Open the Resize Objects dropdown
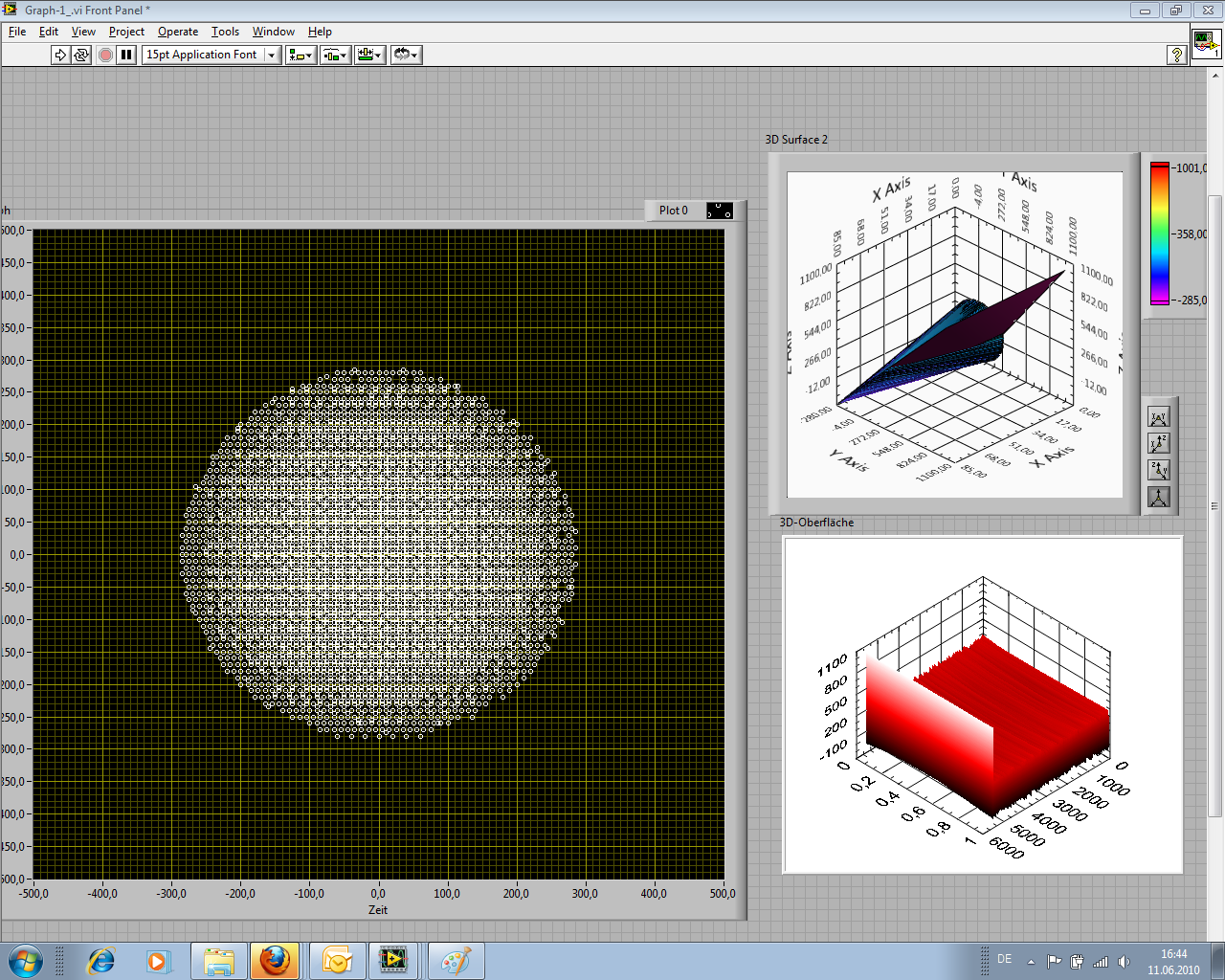Image resolution: width=1225 pixels, height=980 pixels. click(369, 55)
